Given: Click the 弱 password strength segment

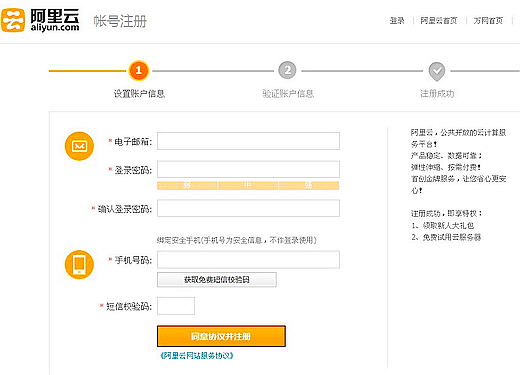Looking at the screenshot, I should [187, 185].
